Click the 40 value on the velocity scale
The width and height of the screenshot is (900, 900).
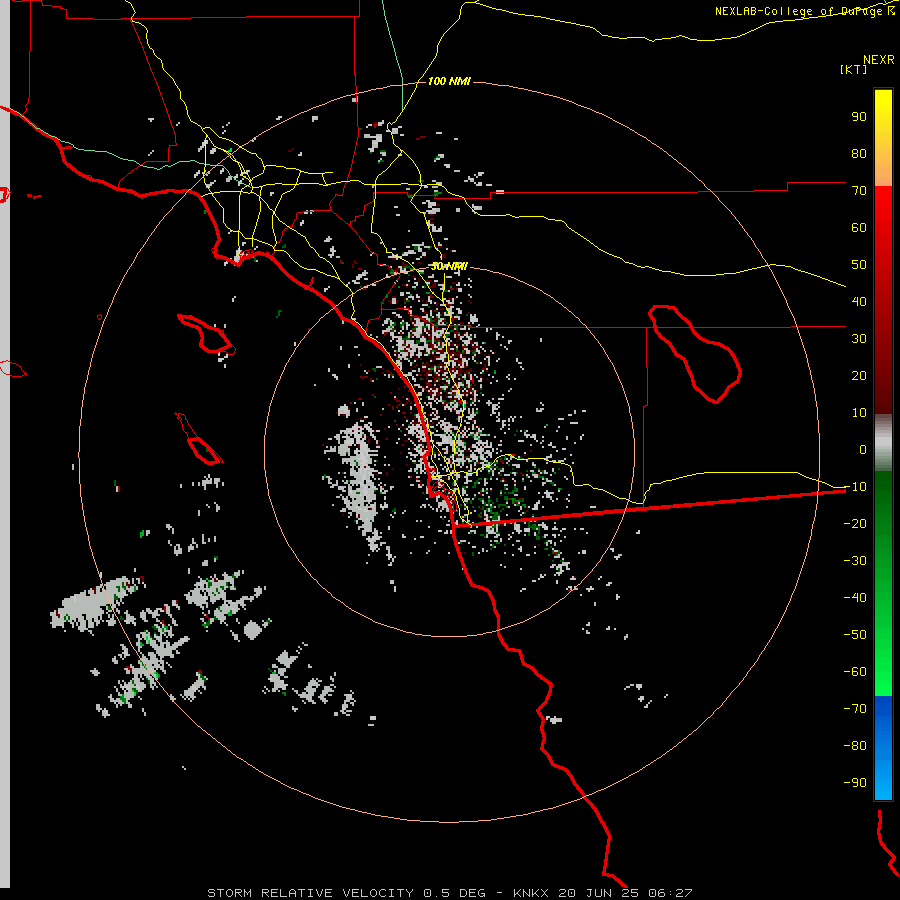(x=859, y=301)
